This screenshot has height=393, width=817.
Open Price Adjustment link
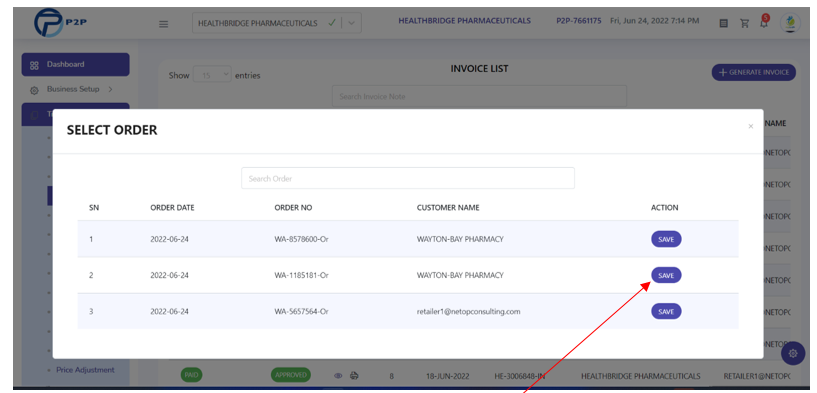pyautogui.click(x=85, y=370)
